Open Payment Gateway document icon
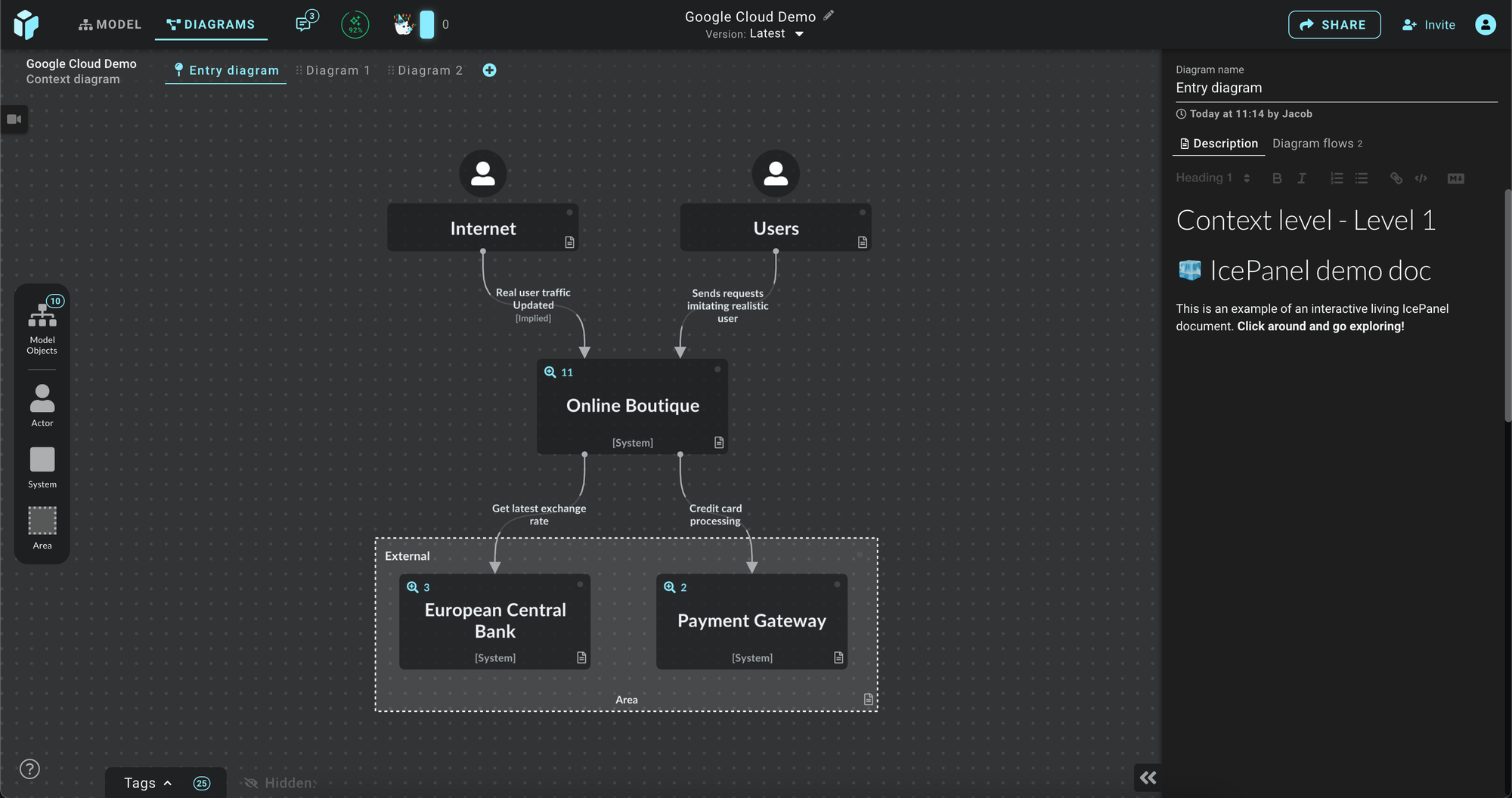1512x798 pixels. tap(838, 657)
